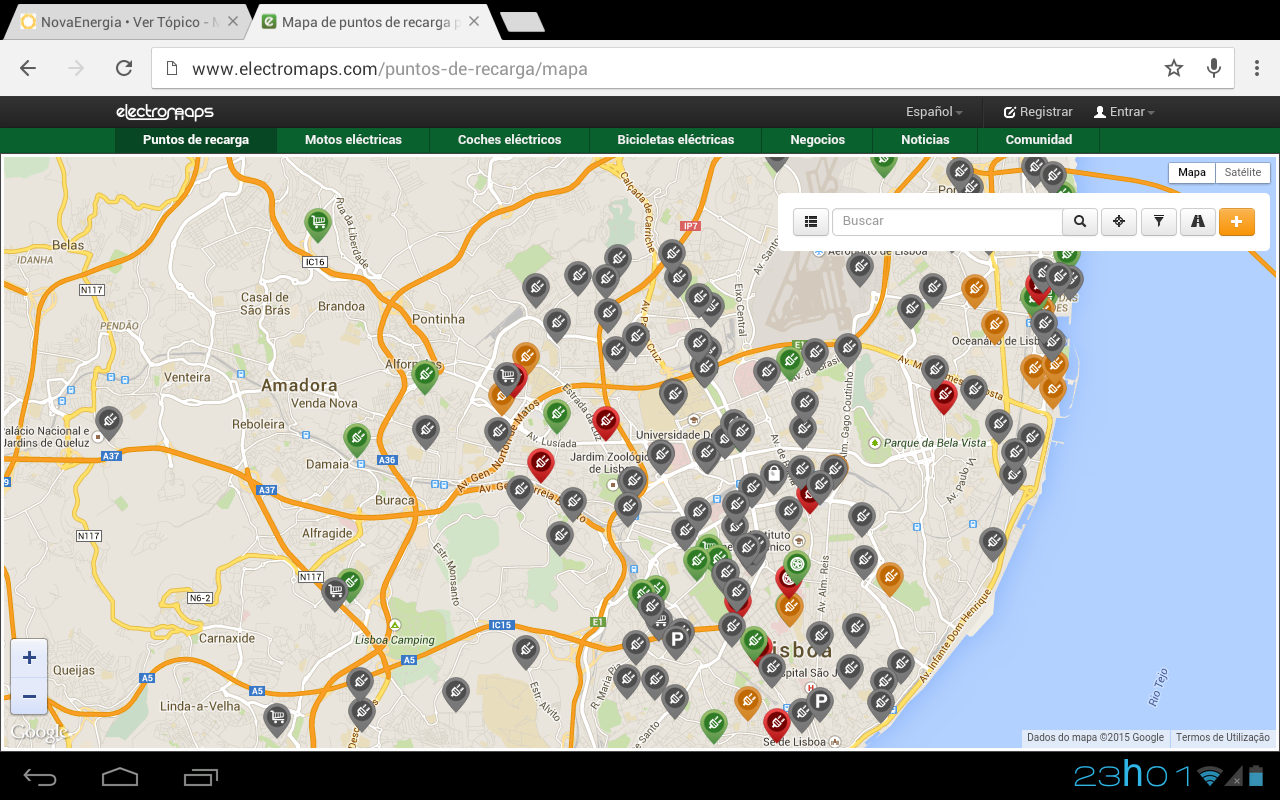Select the Mapa de puntos de recarga tab
Screen dimensions: 1280x800
(x=370, y=22)
